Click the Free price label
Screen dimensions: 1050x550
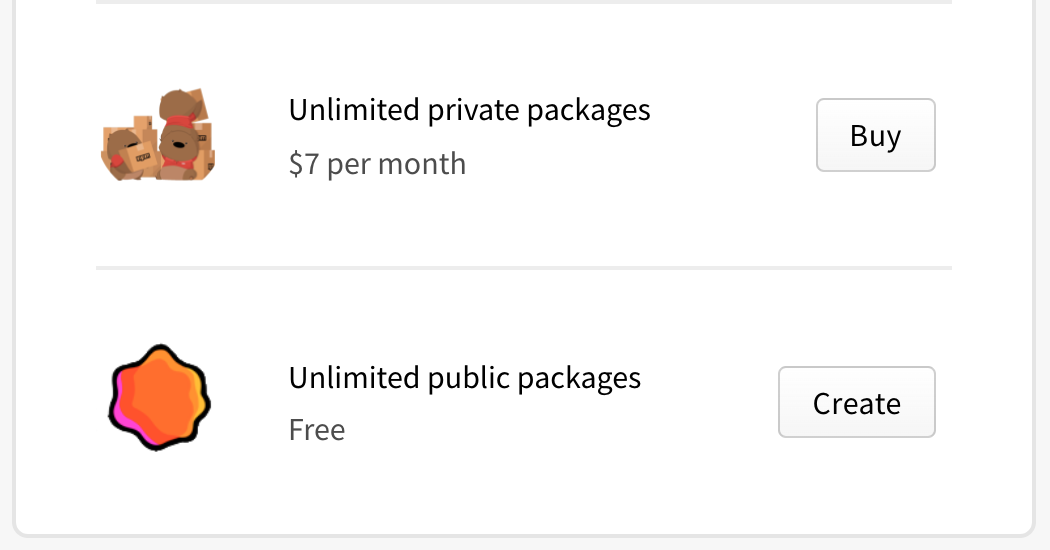point(317,430)
